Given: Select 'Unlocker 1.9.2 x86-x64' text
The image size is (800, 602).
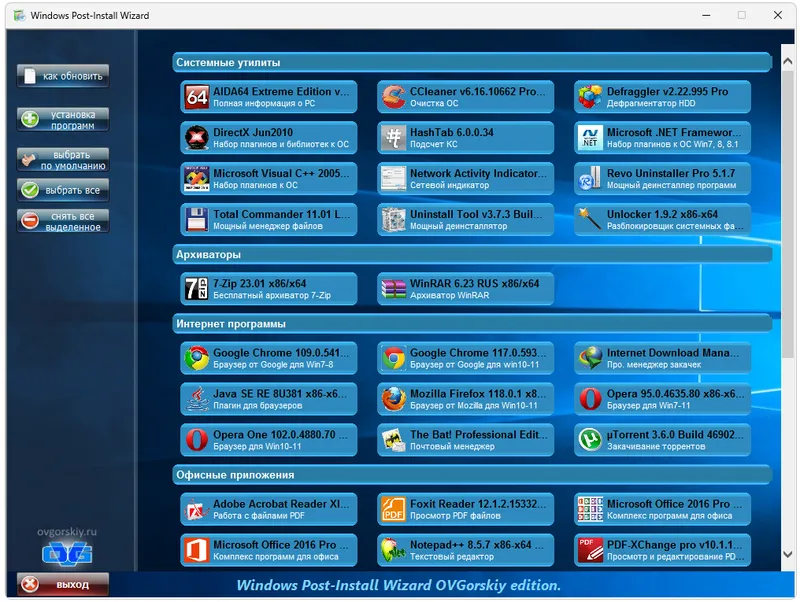Looking at the screenshot, I should [662, 214].
